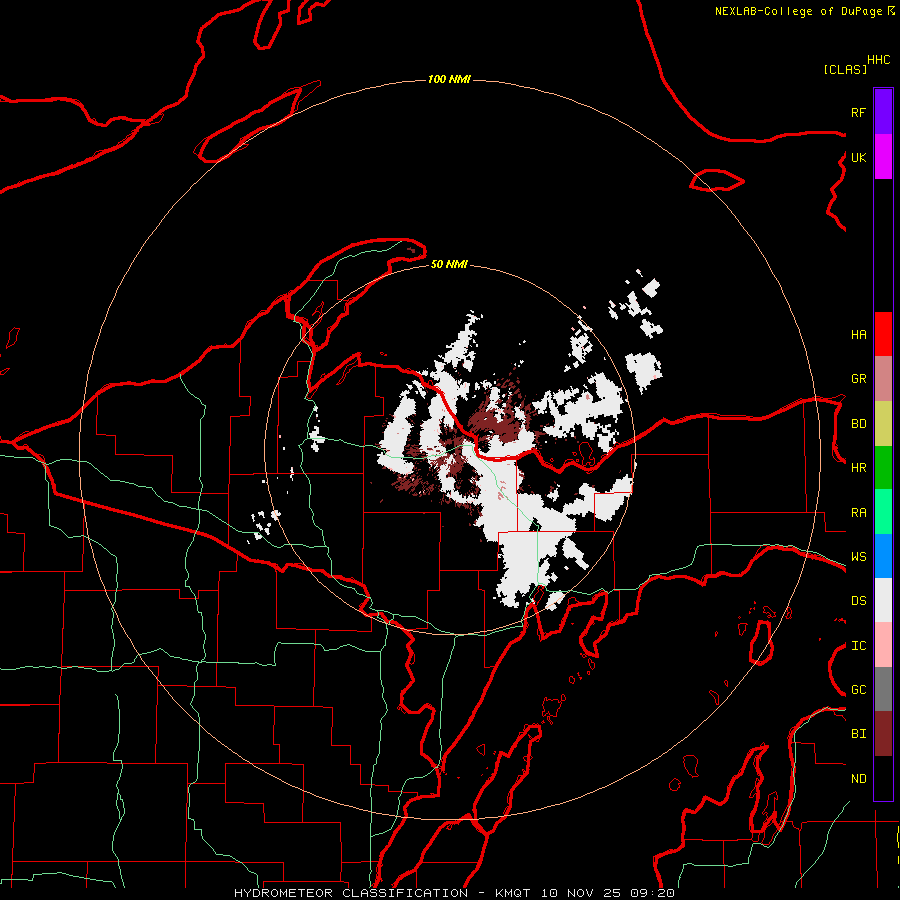Click the HR legend label
900x900 pixels.
pos(858,468)
